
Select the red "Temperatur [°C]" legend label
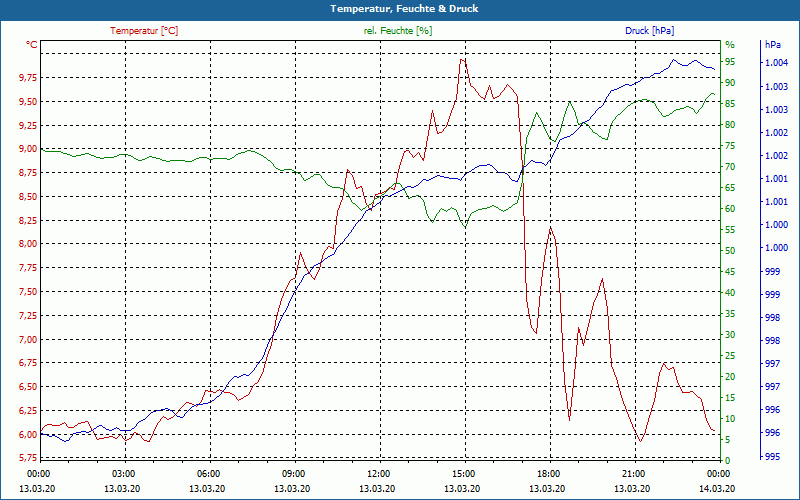144,31
